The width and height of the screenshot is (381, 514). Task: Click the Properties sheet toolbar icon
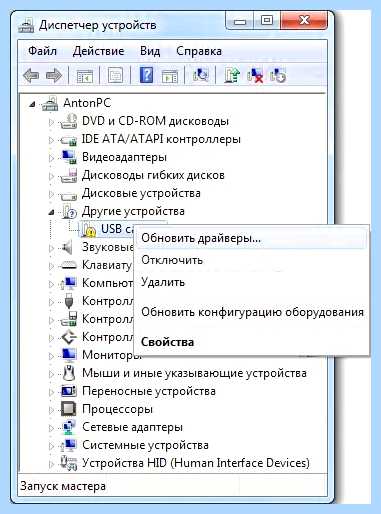click(115, 76)
